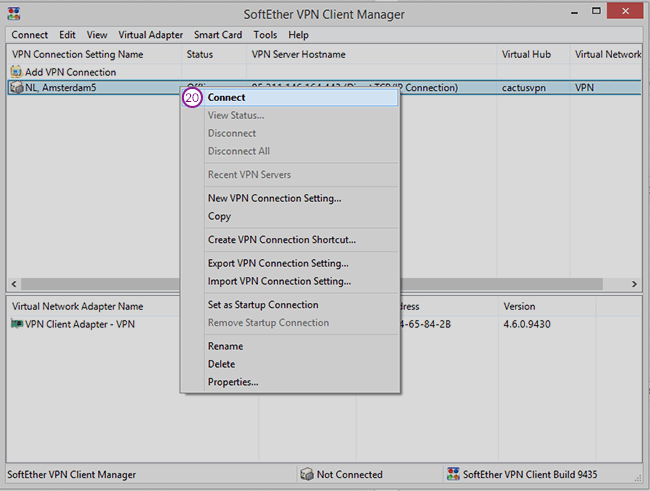Click SoftEther VPN Client Build 9435 text
Image resolution: width=650 pixels, height=491 pixels.
pos(530,474)
